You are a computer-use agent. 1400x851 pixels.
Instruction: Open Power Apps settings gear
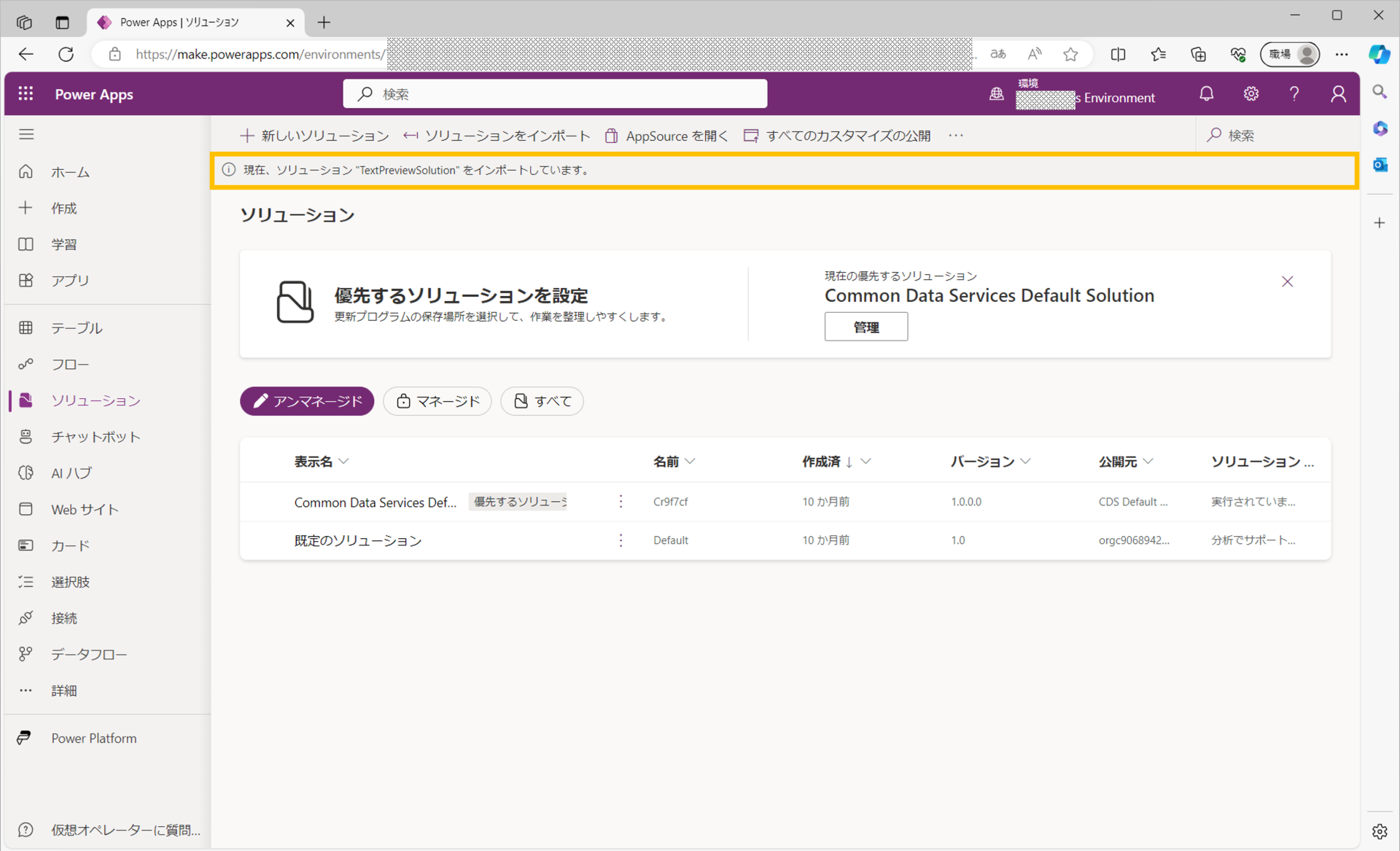(1251, 94)
